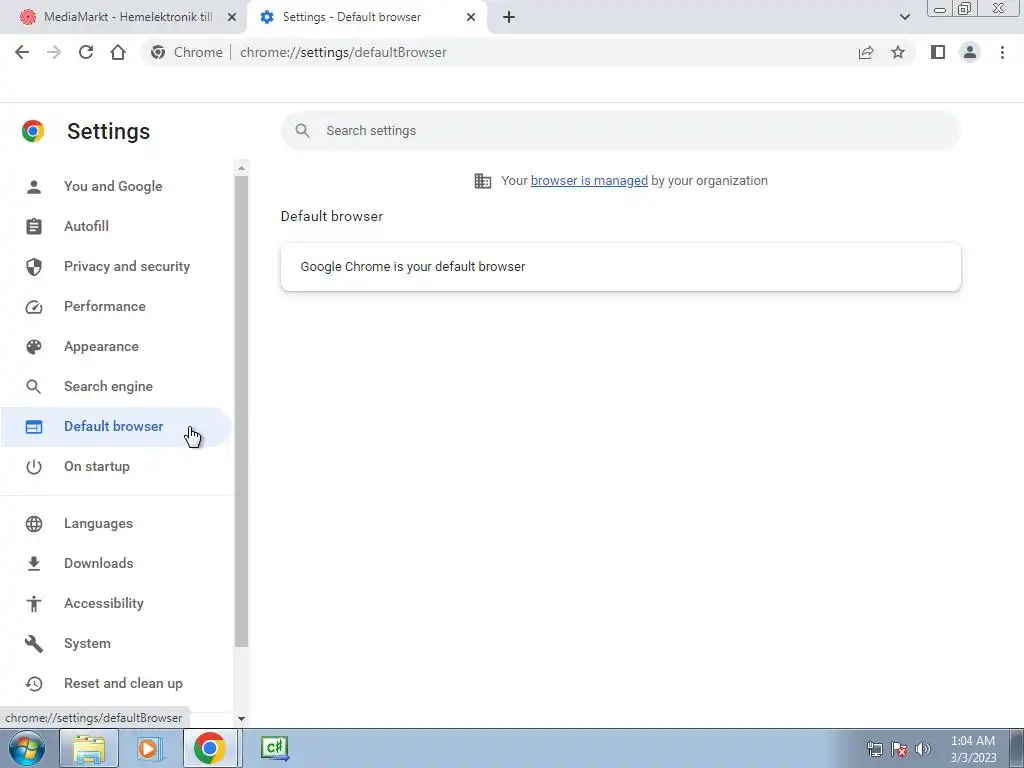Open the taskbar clock showing 1:04 AM
Image resolution: width=1024 pixels, height=768 pixels.
[x=973, y=749]
